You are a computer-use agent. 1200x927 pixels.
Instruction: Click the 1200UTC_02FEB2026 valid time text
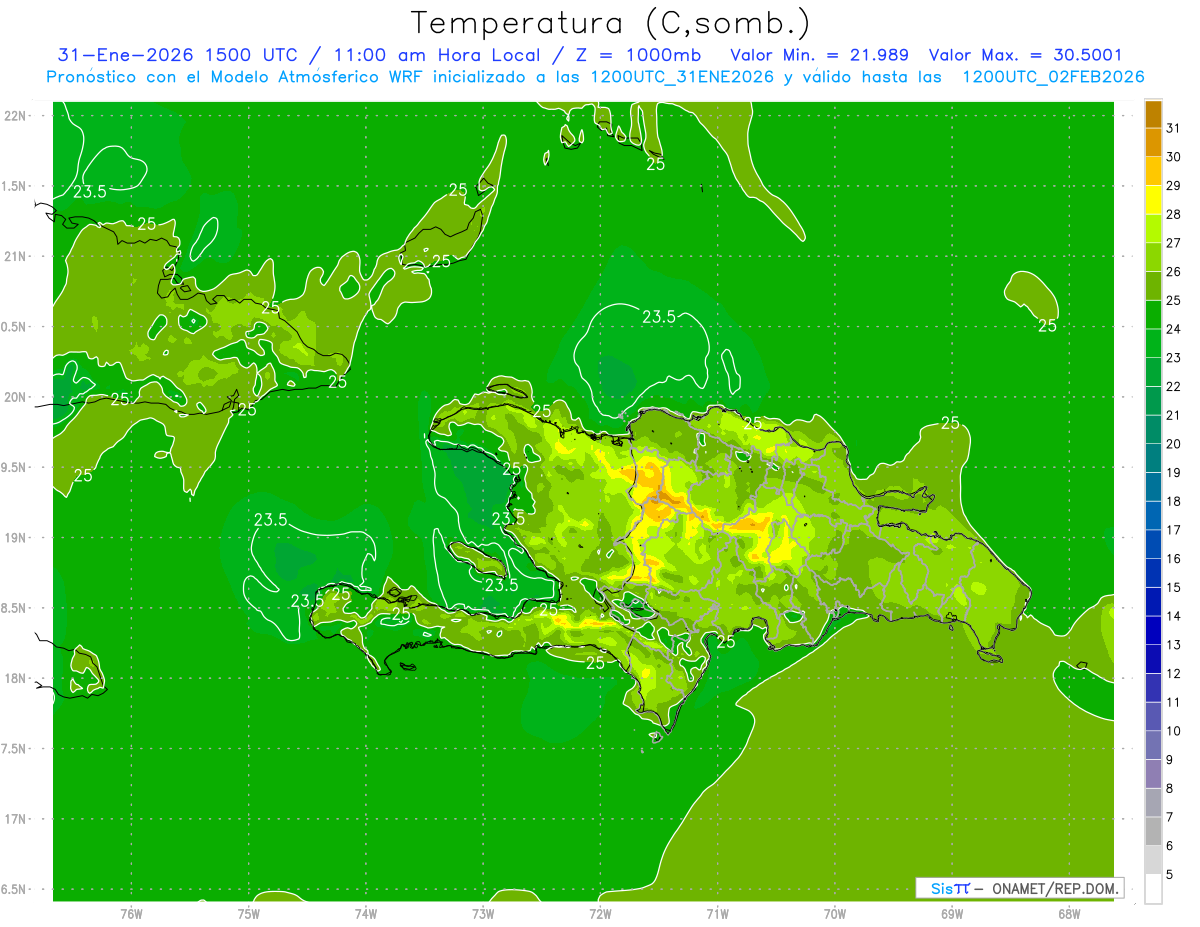point(1053,76)
